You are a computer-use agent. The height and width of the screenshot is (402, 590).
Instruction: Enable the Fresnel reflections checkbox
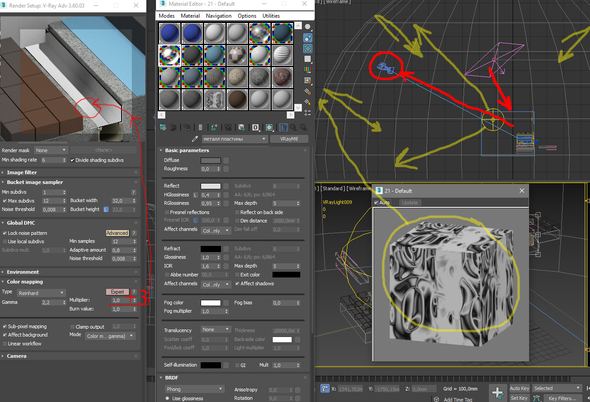coord(167,212)
